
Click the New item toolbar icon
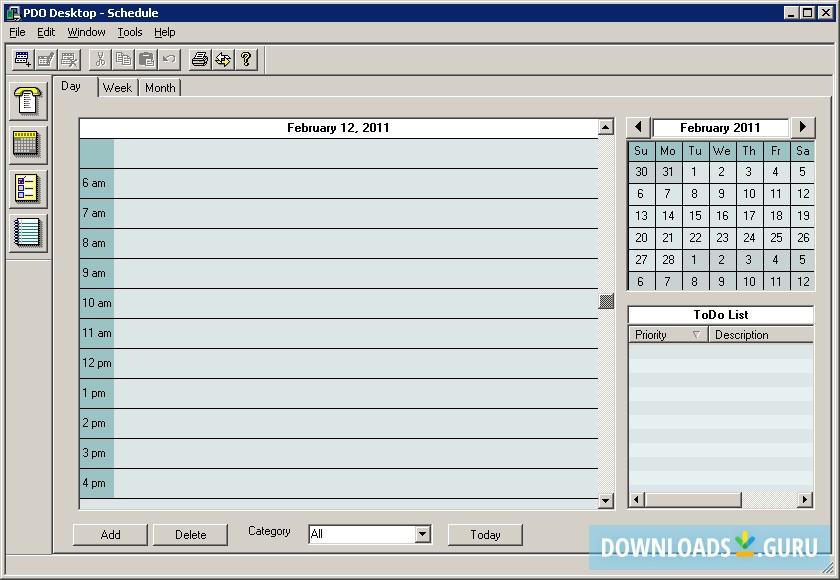coord(24,59)
